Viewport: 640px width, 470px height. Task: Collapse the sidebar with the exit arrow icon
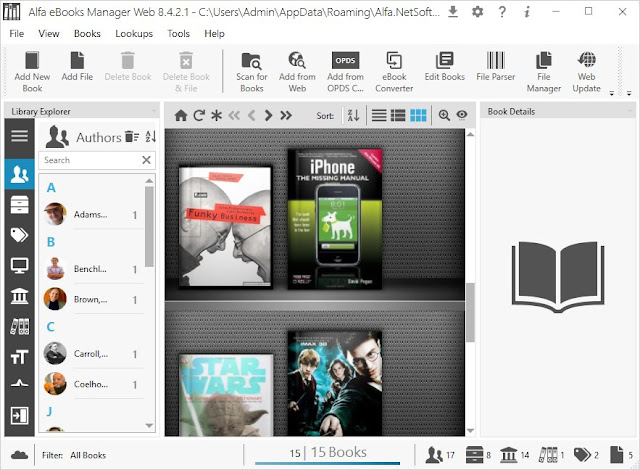coord(20,416)
